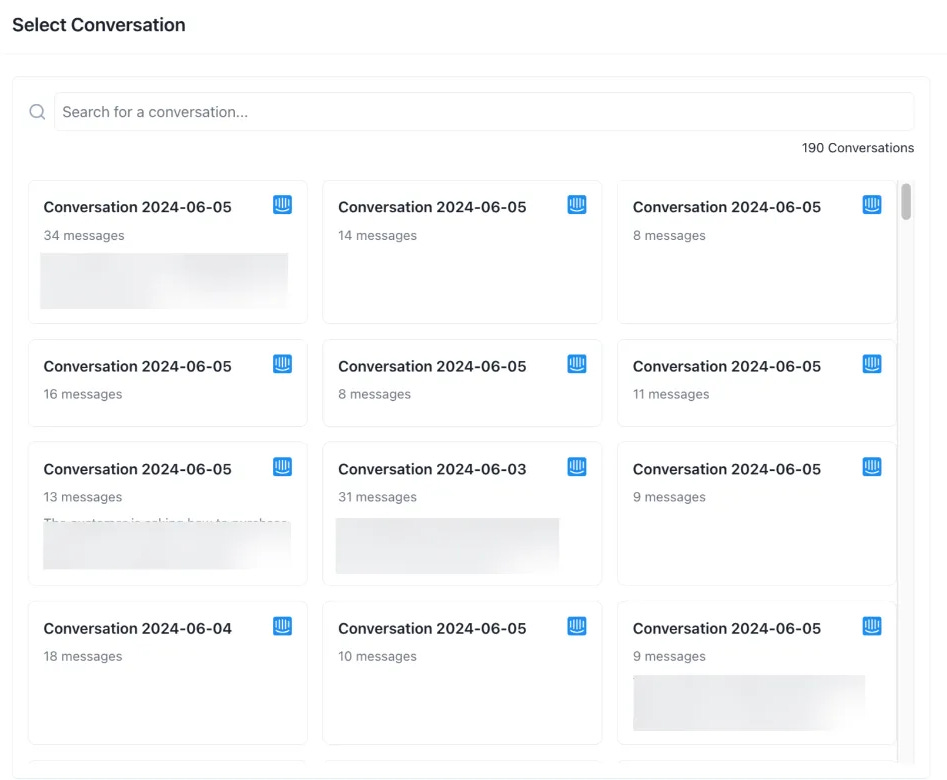
Task: Open the conversation title above '34 messages'
Action: 137,207
